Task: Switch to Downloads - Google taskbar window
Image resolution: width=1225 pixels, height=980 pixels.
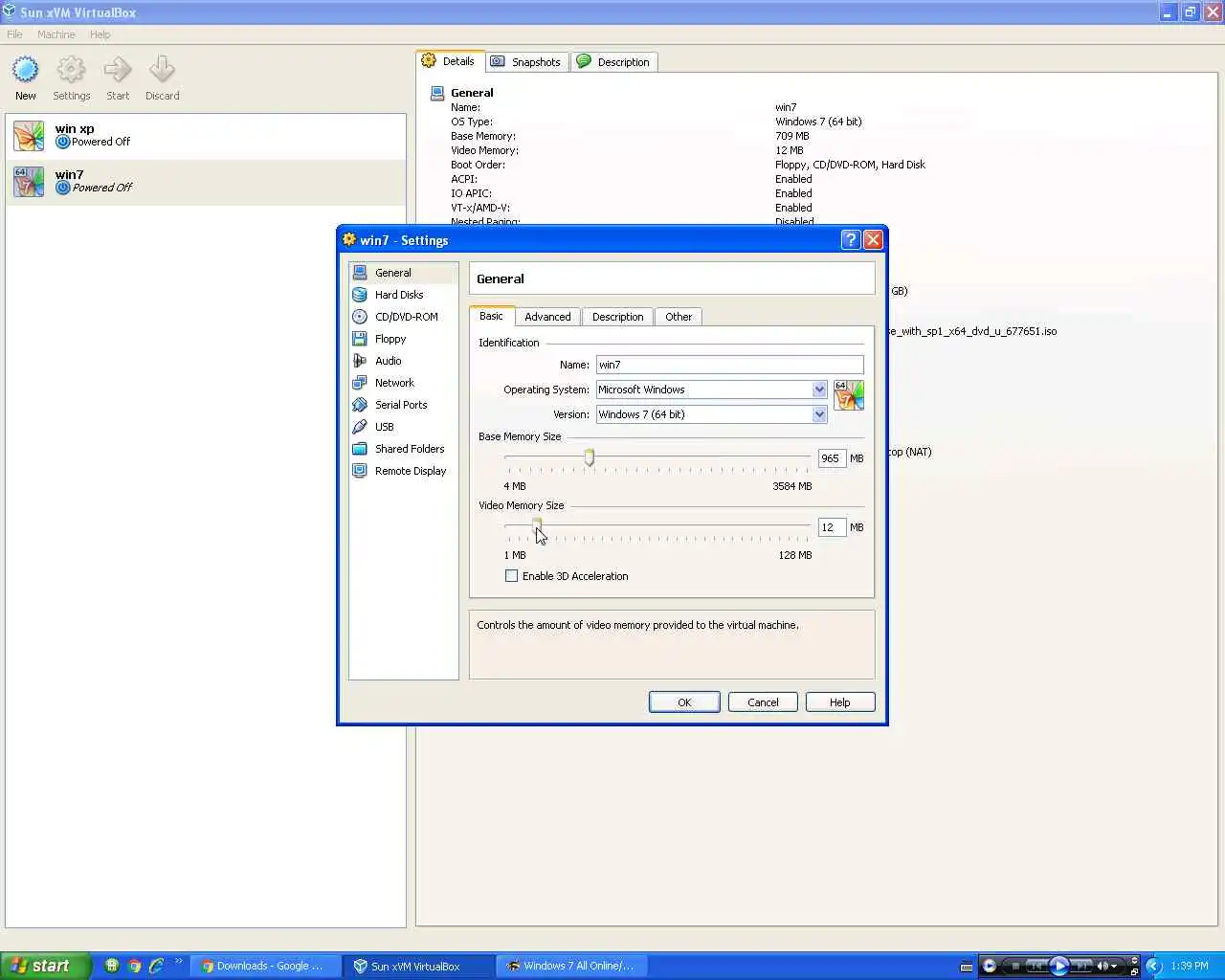Action: pos(264,966)
